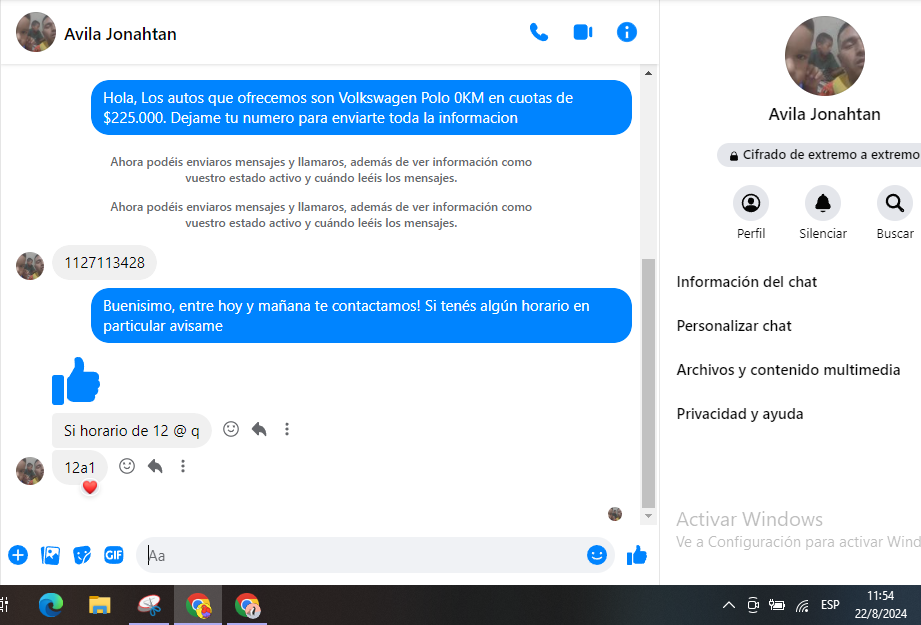921x625 pixels.
Task: Click sender avatar beside '12a1' message
Action: coord(30,471)
